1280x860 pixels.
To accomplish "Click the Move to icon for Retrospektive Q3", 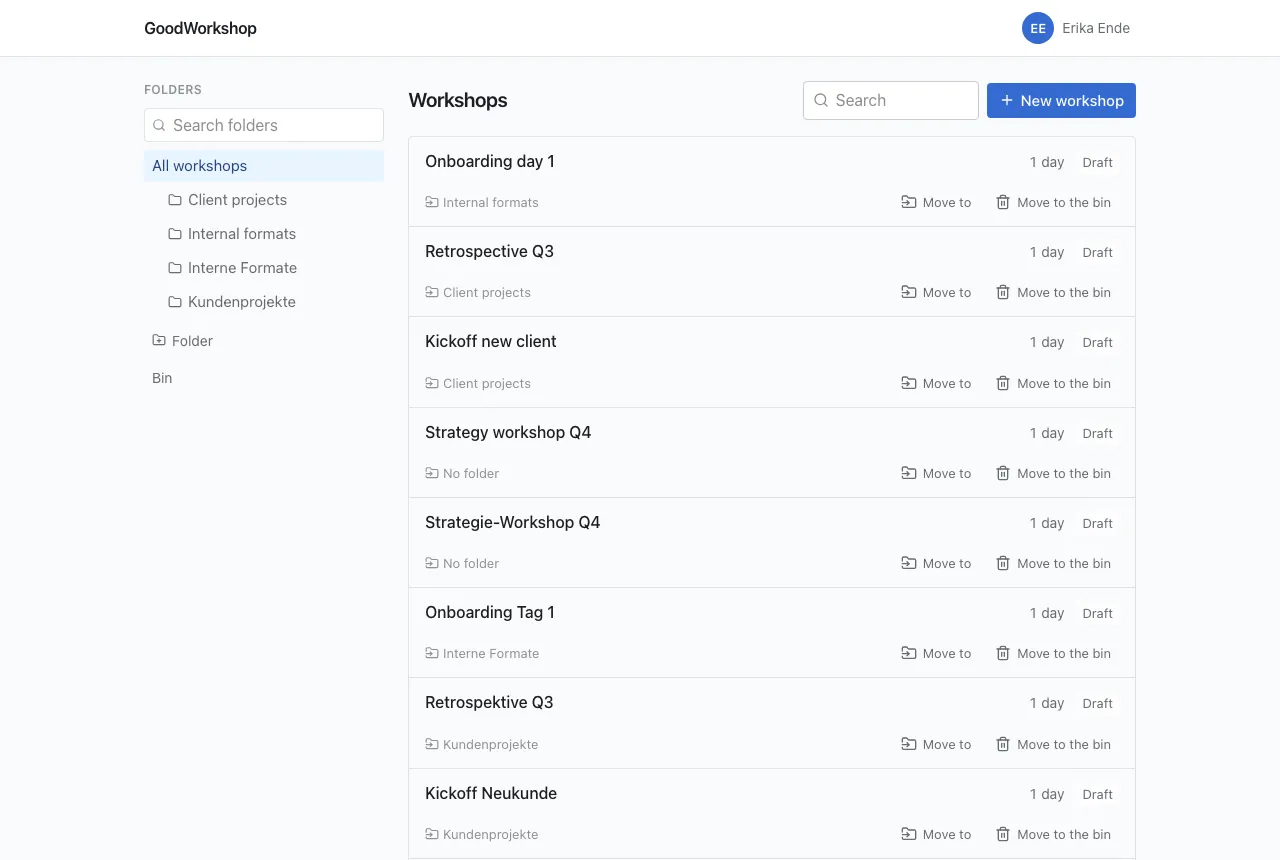I will tap(909, 744).
